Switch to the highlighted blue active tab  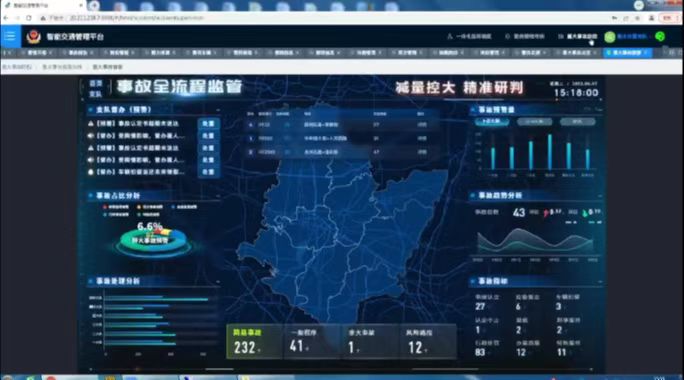tap(627, 53)
